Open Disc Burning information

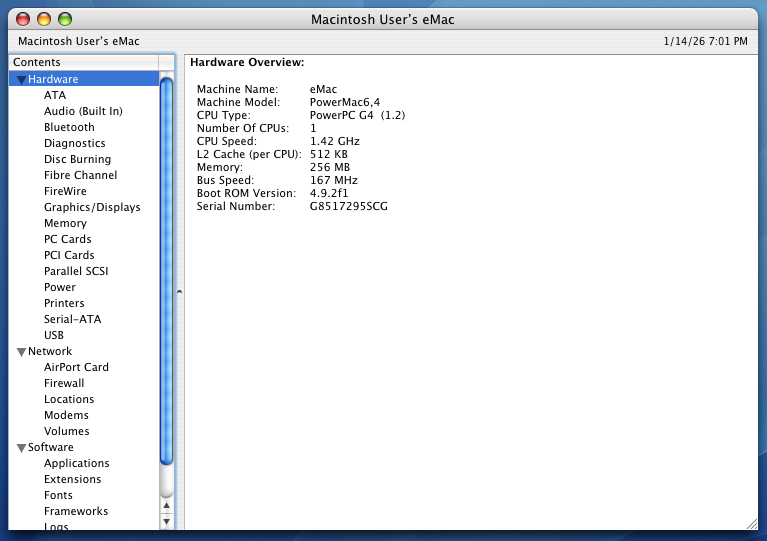tap(77, 159)
